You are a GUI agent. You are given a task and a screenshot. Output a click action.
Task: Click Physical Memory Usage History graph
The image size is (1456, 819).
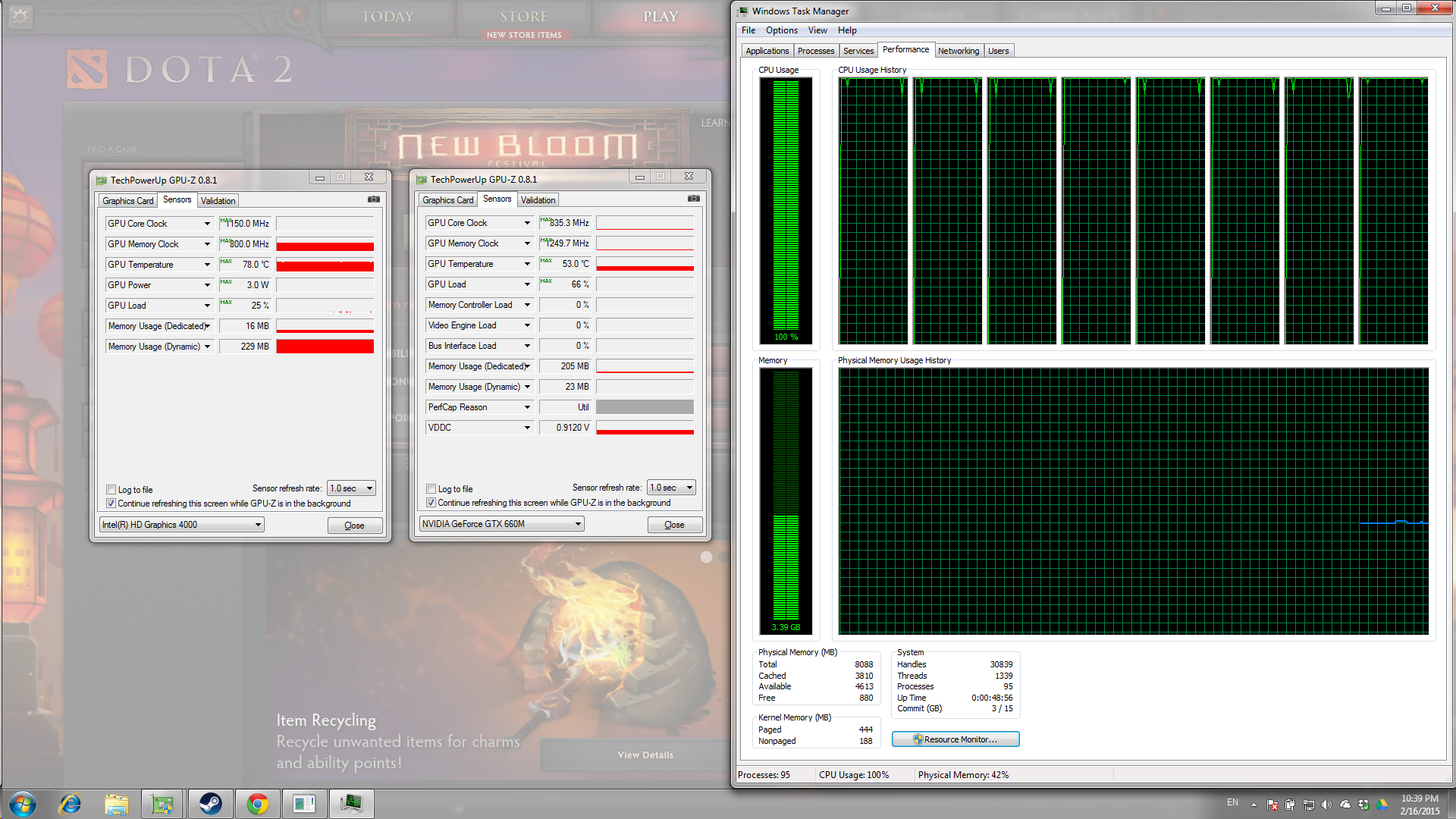[1134, 501]
